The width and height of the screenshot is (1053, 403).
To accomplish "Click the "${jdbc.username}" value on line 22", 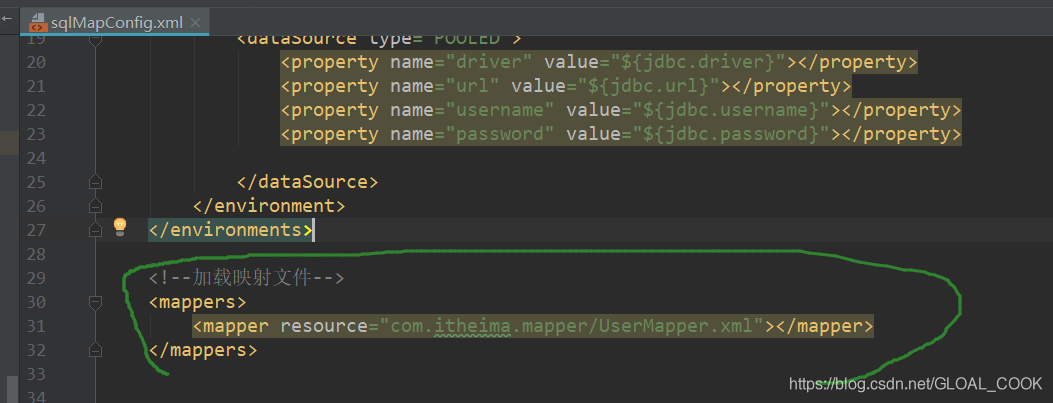I will pos(731,110).
